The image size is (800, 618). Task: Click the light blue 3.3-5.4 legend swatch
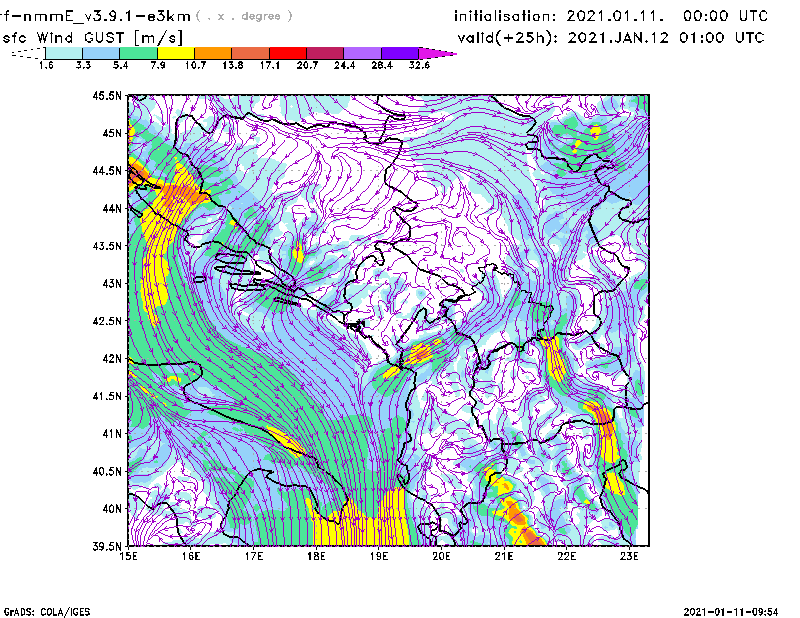point(101,53)
